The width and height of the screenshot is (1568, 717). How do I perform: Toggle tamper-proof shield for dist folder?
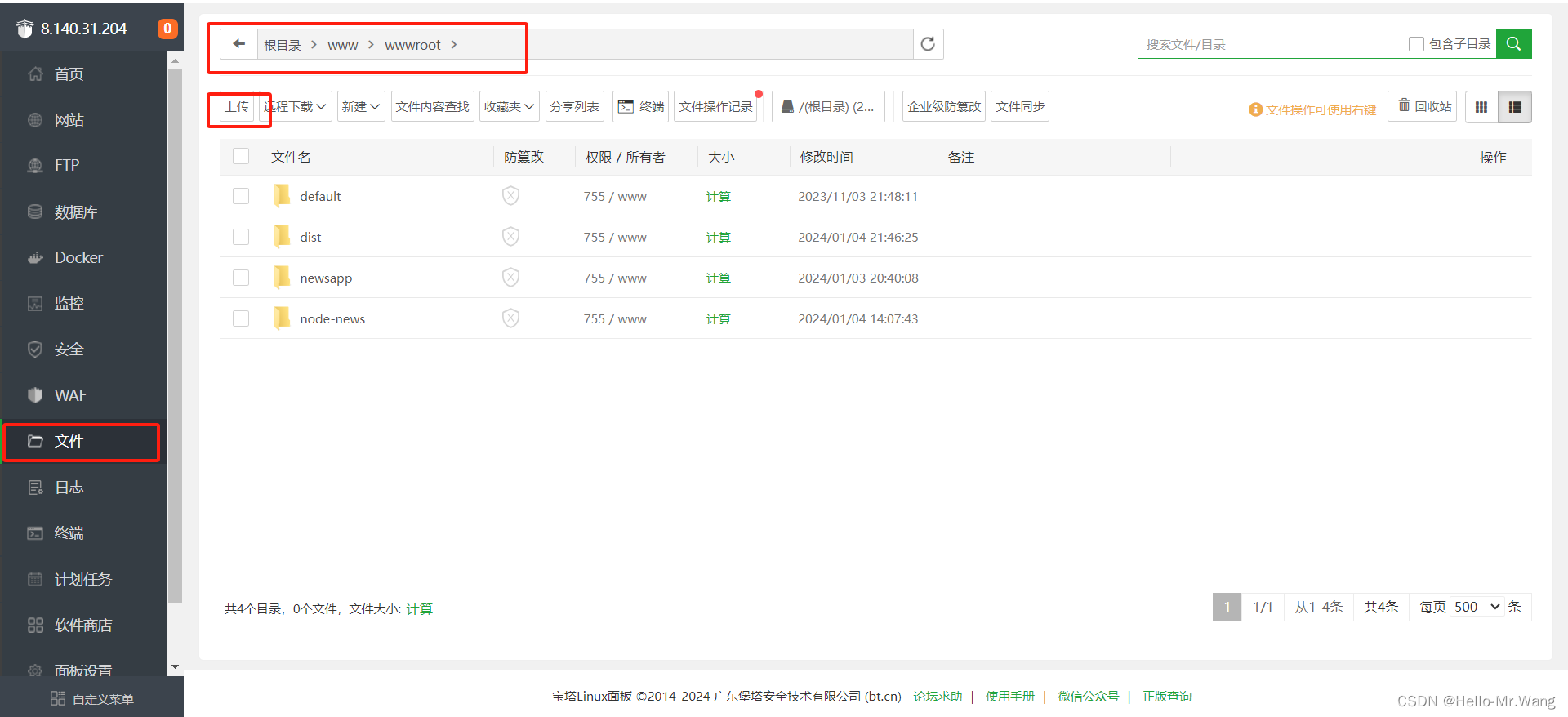click(x=510, y=236)
